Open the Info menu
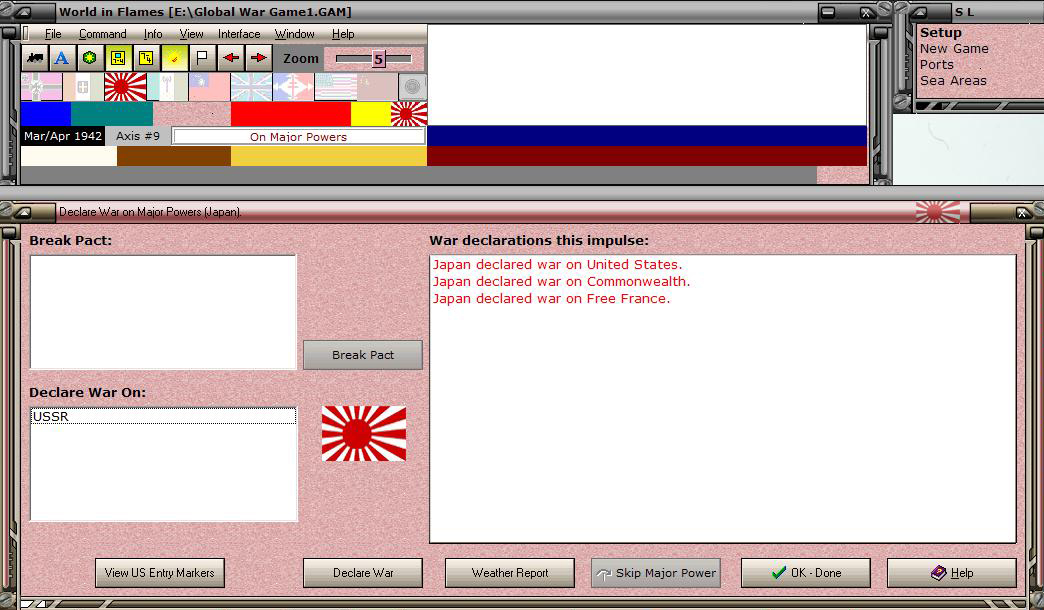The width and height of the screenshot is (1044, 610). [x=152, y=34]
